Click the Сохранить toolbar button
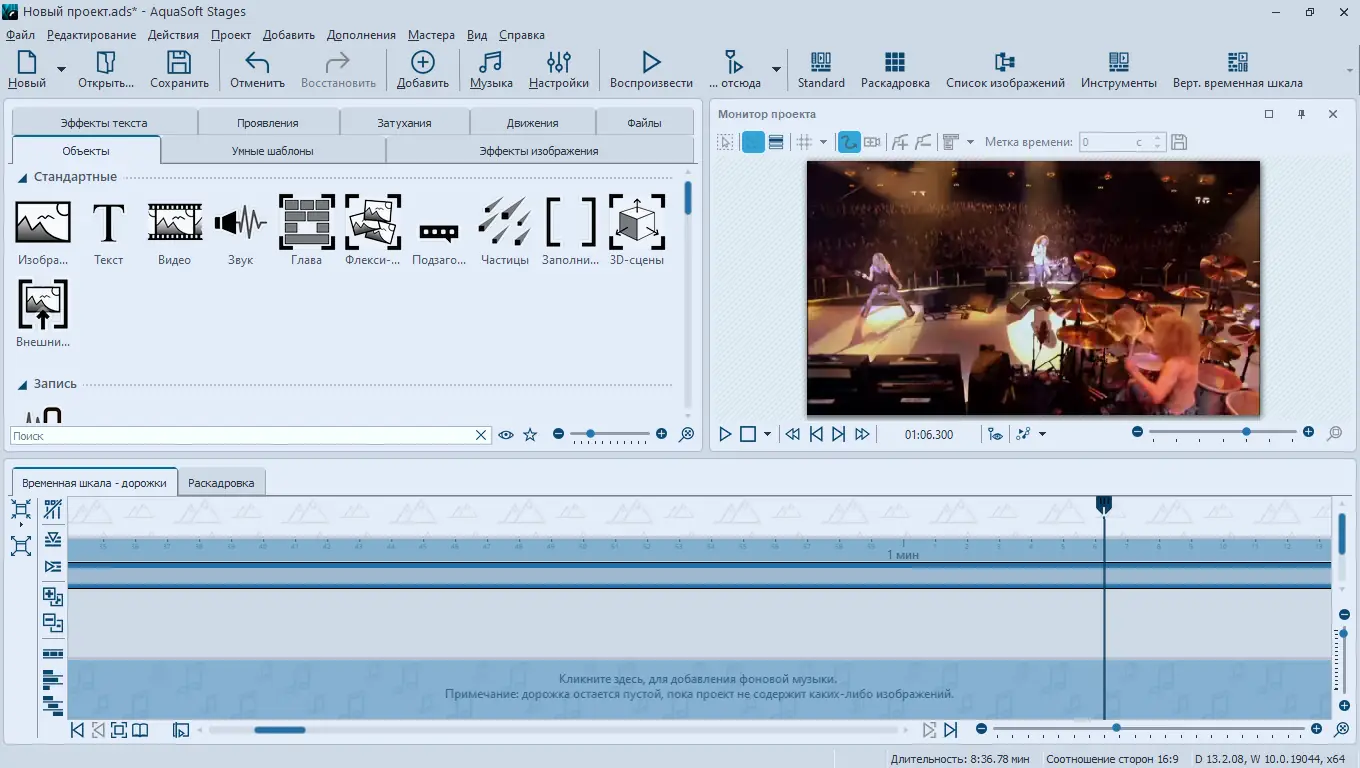The width and height of the screenshot is (1360, 768). (179, 70)
